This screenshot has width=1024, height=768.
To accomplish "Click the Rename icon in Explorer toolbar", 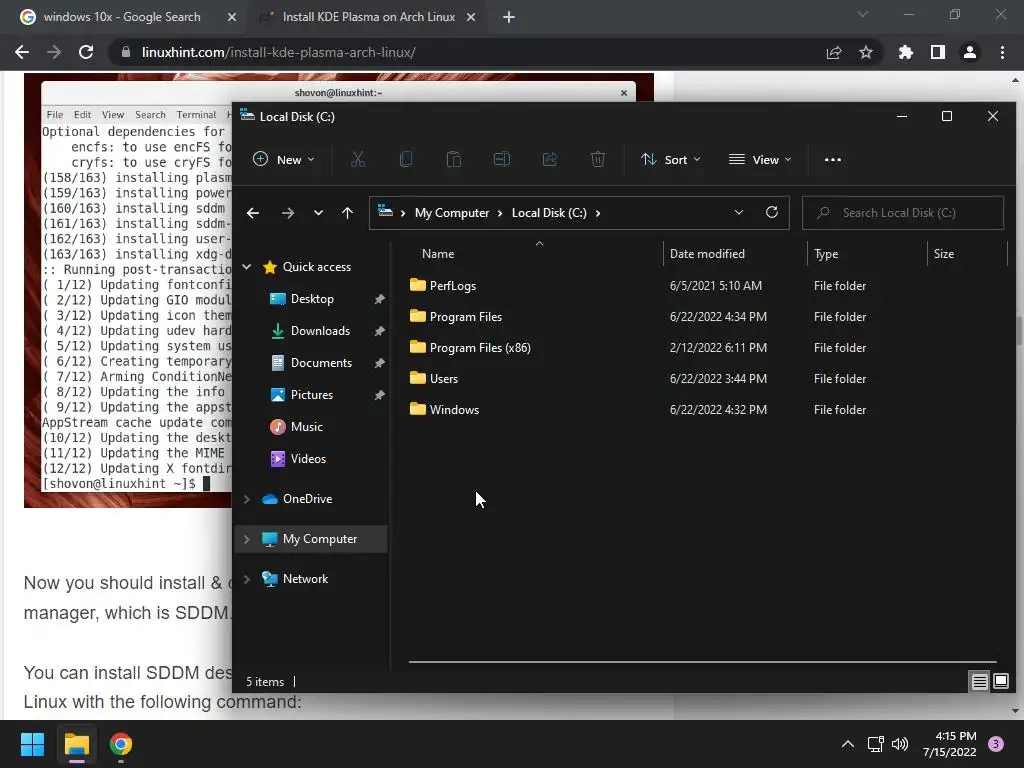I will (502, 159).
